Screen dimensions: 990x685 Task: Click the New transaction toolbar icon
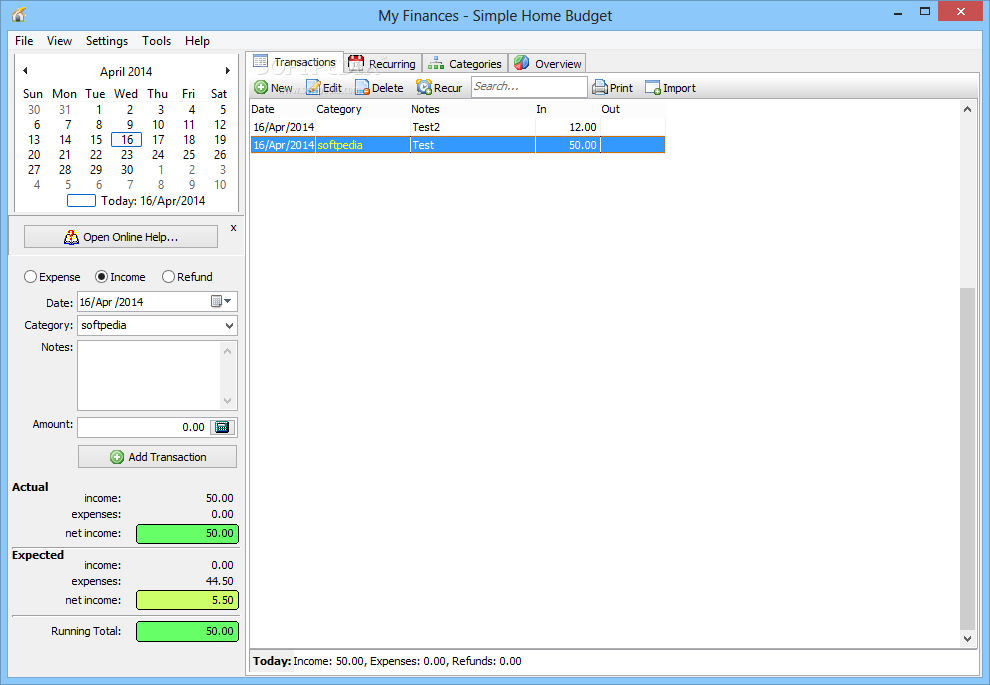point(261,87)
